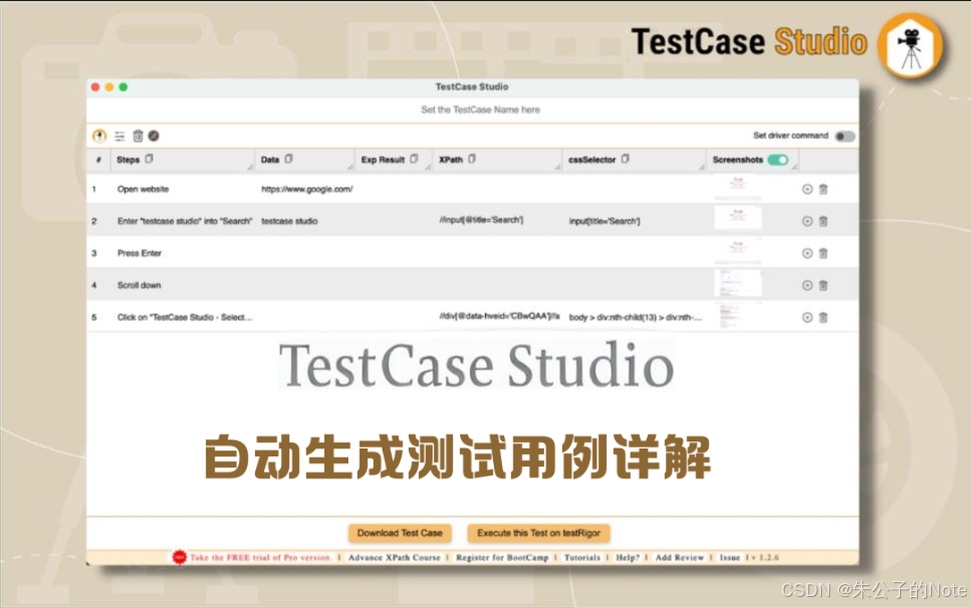Viewport: 971px width, 608px height.
Task: Open the Tutorials link
Action: [582, 557]
